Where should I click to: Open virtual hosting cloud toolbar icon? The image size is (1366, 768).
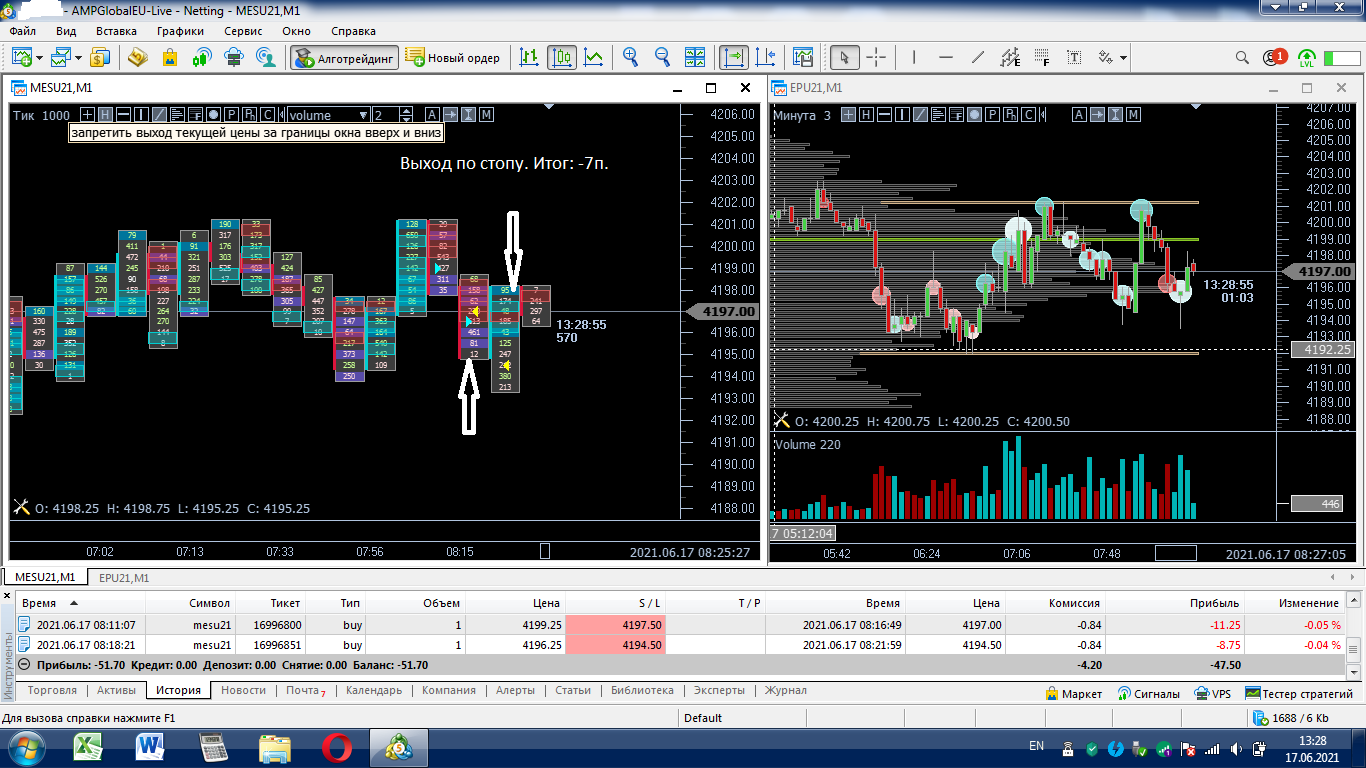tap(234, 57)
